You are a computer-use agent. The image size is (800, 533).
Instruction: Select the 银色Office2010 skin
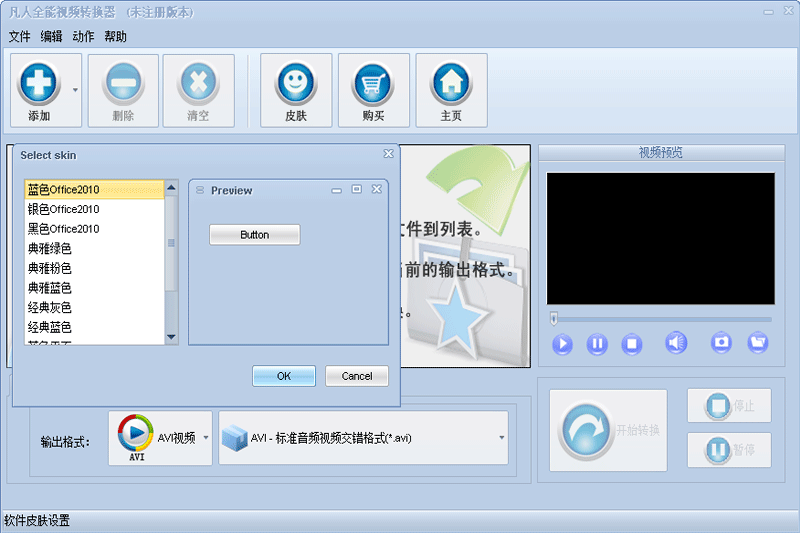tap(94, 209)
